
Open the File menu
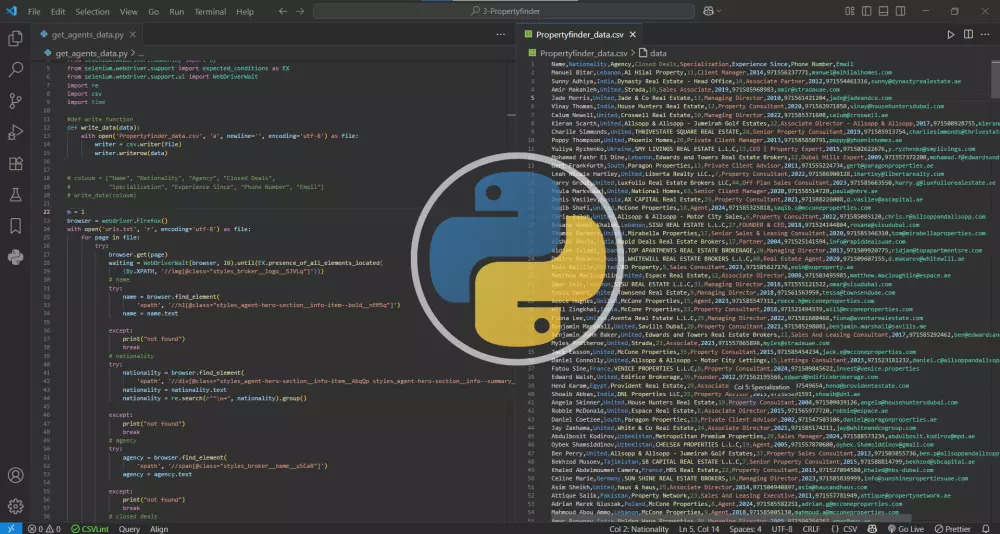34,11
